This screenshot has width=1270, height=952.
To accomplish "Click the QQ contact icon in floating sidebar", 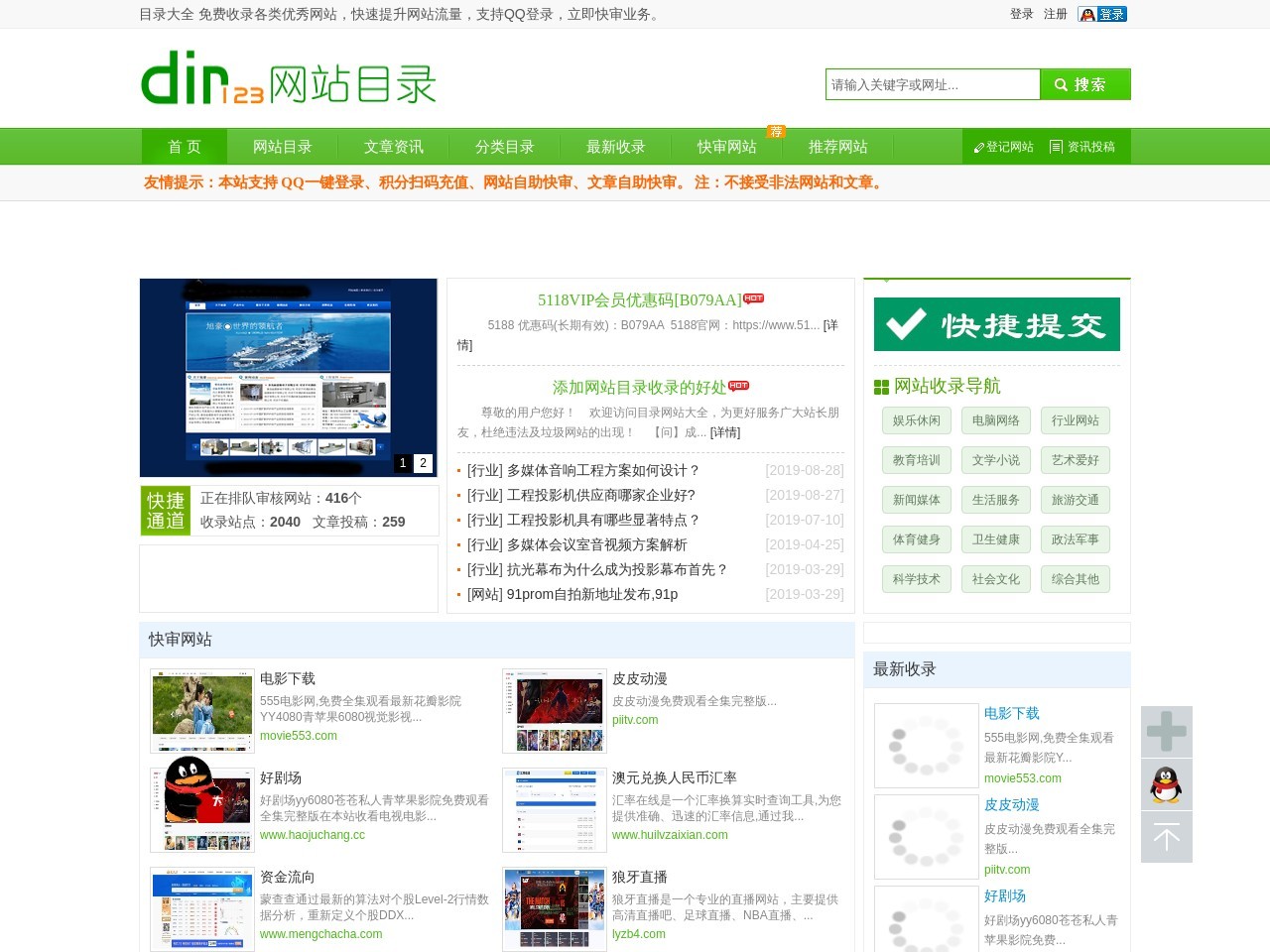I will pyautogui.click(x=1166, y=784).
